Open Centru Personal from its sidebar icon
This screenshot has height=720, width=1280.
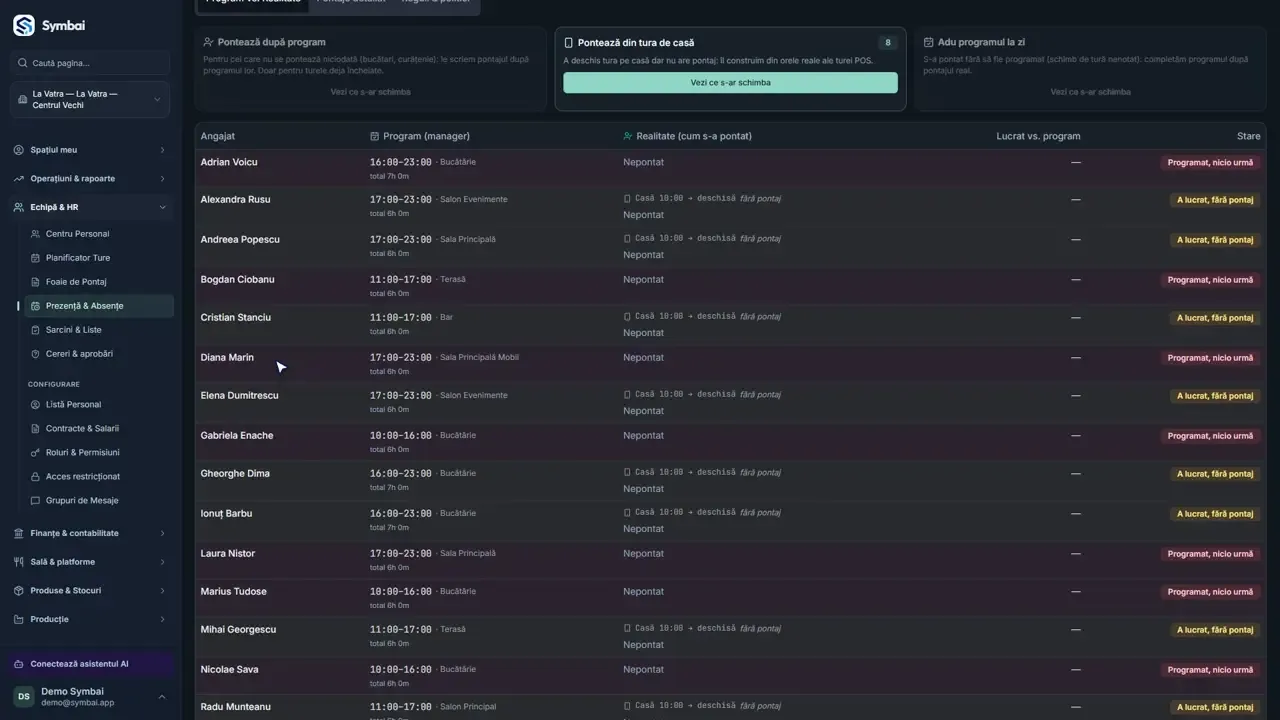coord(36,234)
